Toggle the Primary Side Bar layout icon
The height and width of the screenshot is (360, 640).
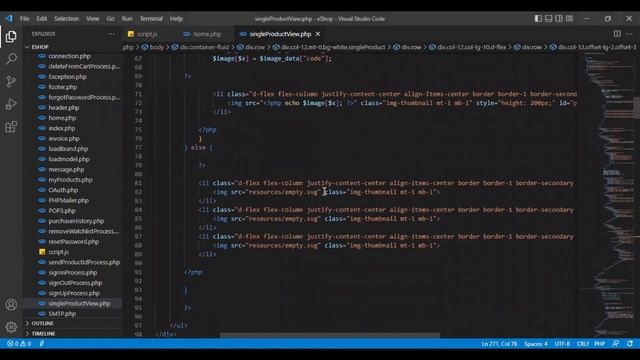538,18
